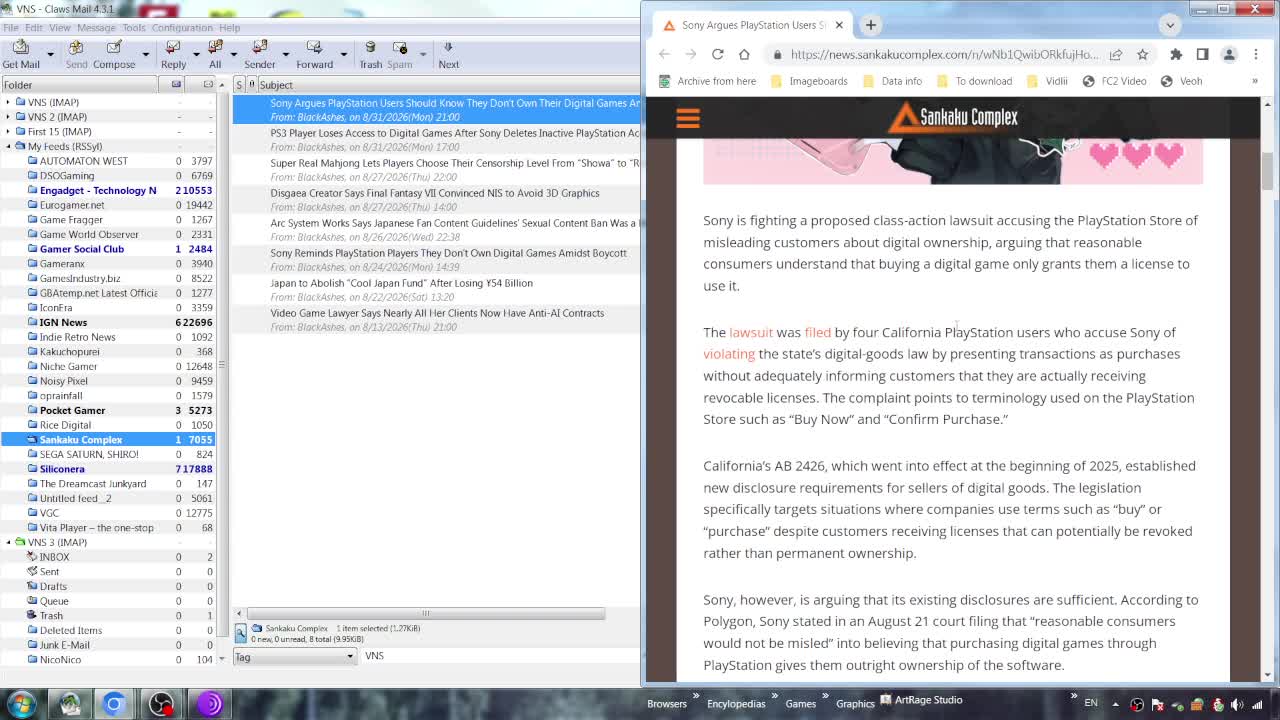Click the browser page vertical scrollbar thumb

coord(1267,171)
